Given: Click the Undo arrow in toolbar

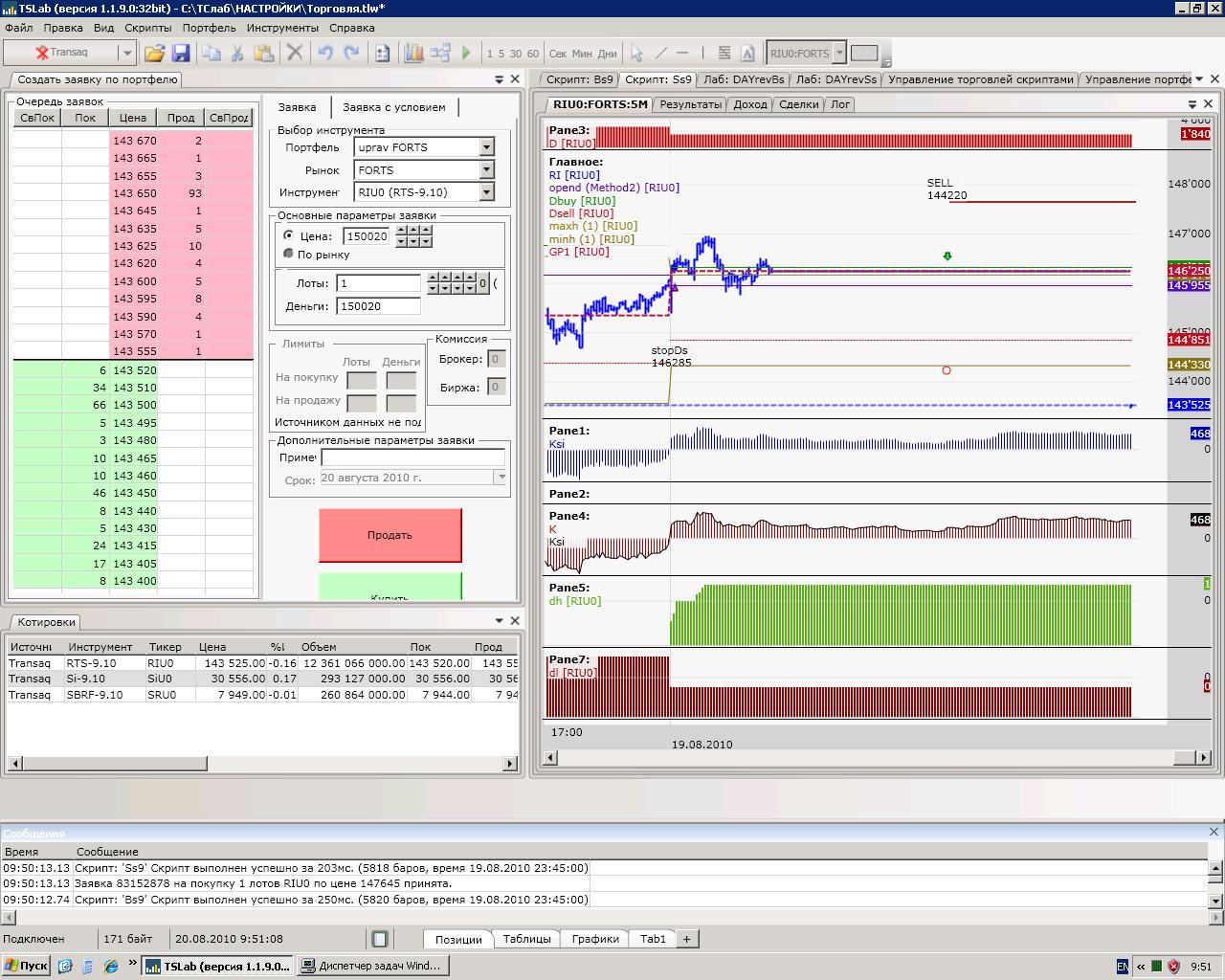Looking at the screenshot, I should coord(325,54).
